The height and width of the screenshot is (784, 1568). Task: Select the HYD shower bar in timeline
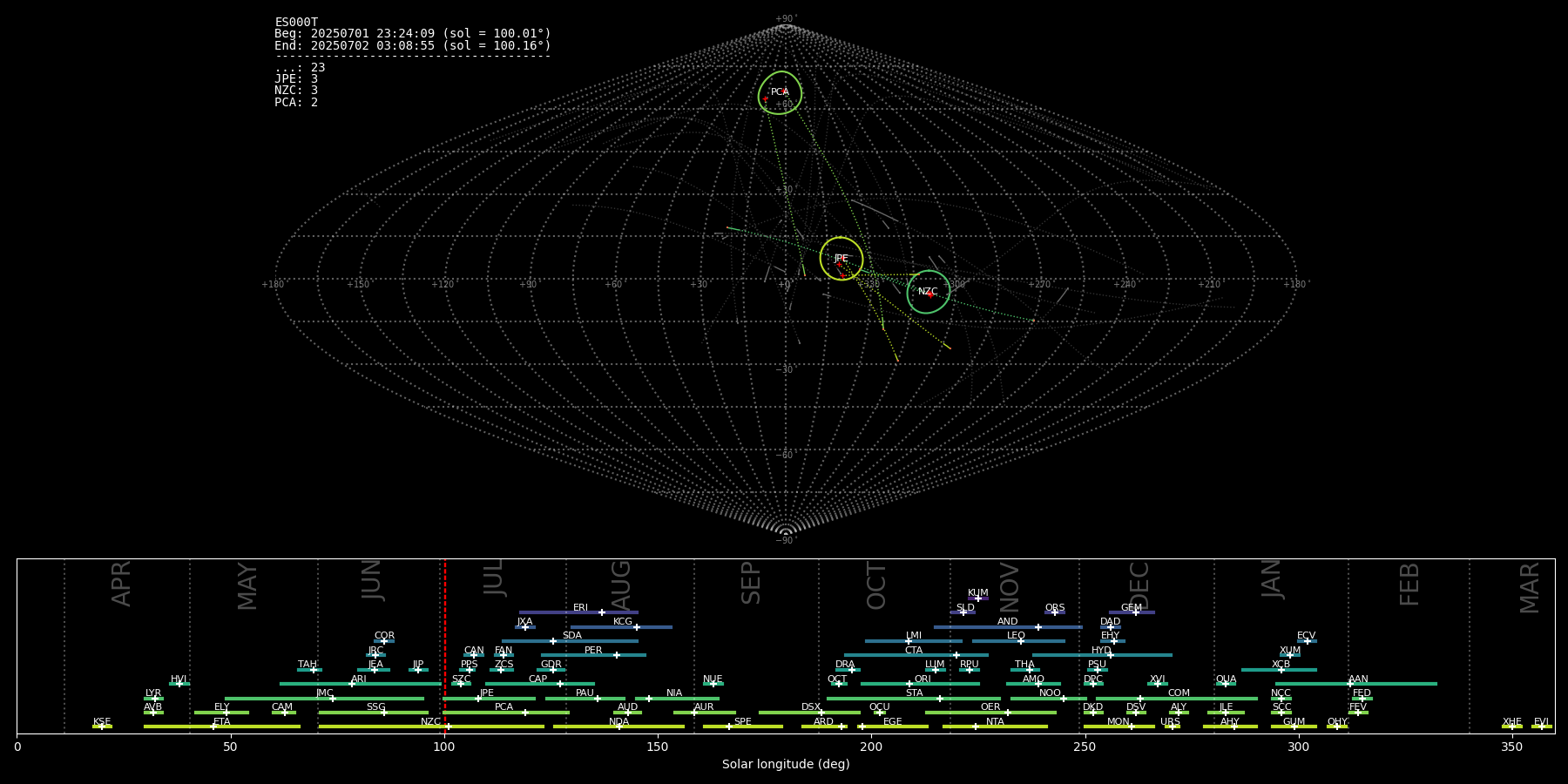[x=1102, y=655]
